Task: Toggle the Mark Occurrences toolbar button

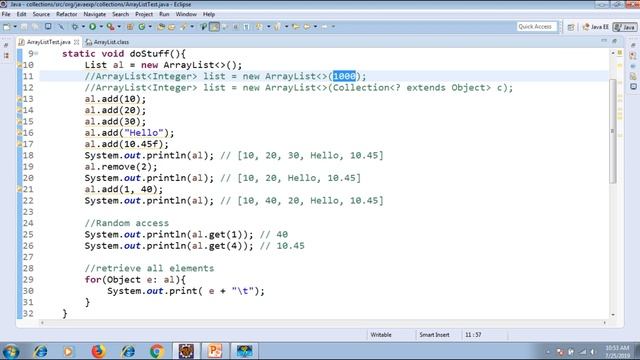Action: click(x=214, y=27)
